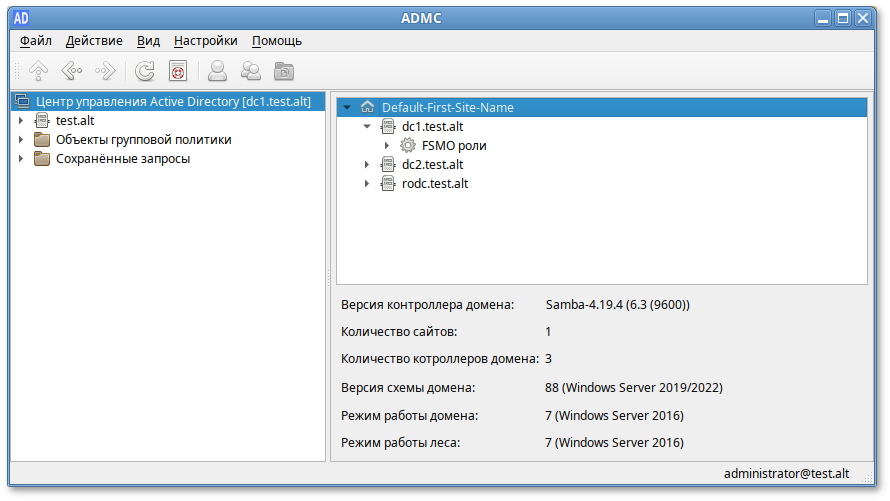The height and width of the screenshot is (501, 890).
Task: Collapse the Default-First-Site-Name node
Action: pos(347,107)
